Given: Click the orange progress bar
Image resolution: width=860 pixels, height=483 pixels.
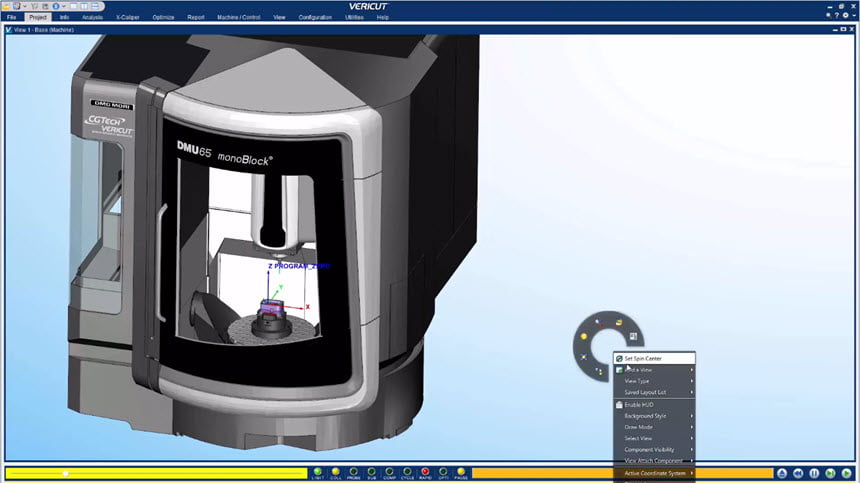Looking at the screenshot, I should [623, 473].
